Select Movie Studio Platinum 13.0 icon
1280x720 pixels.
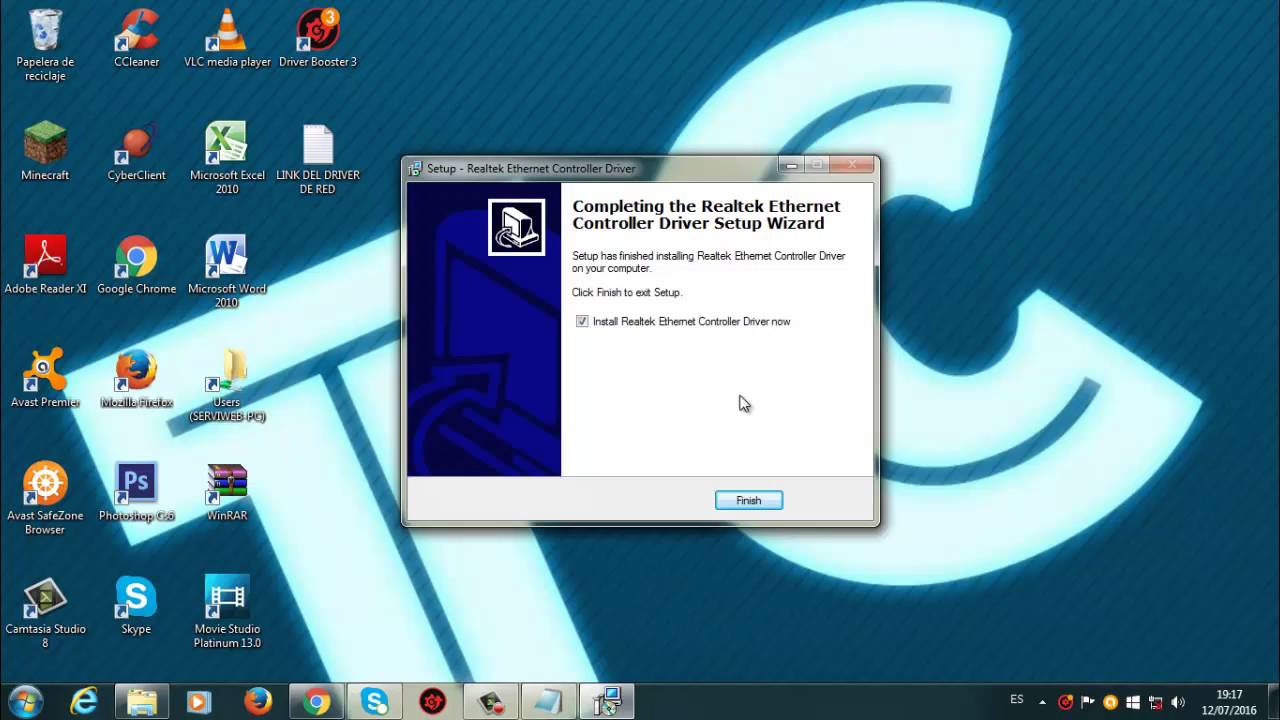[x=227, y=613]
